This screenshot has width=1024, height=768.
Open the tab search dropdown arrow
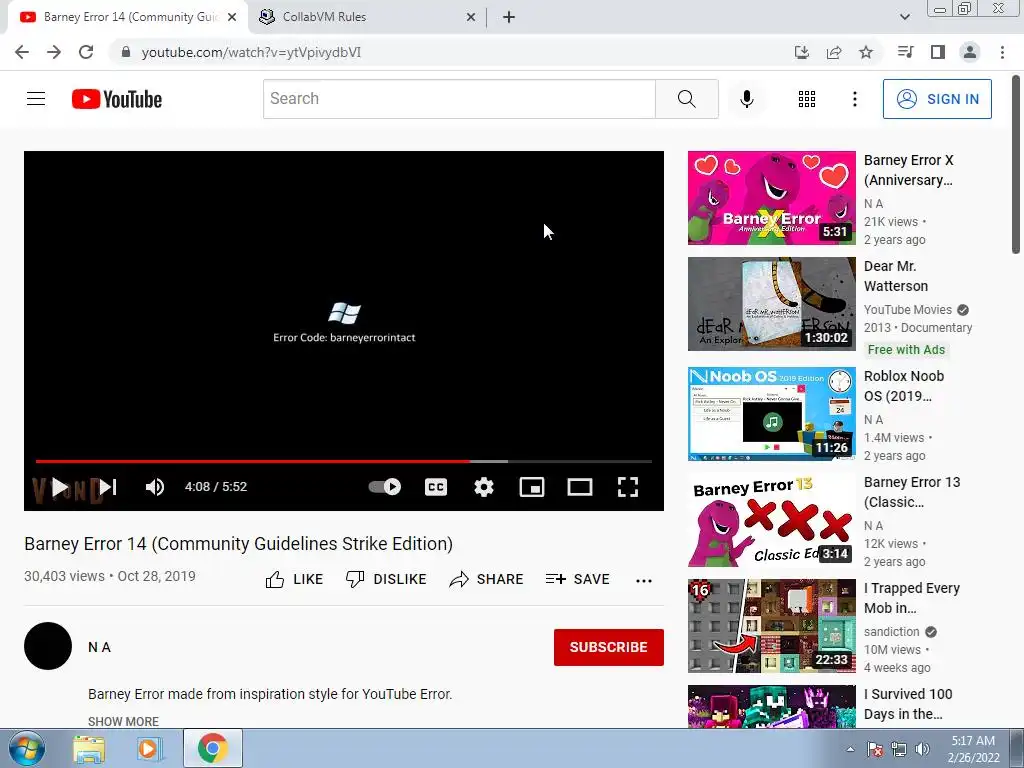[904, 17]
